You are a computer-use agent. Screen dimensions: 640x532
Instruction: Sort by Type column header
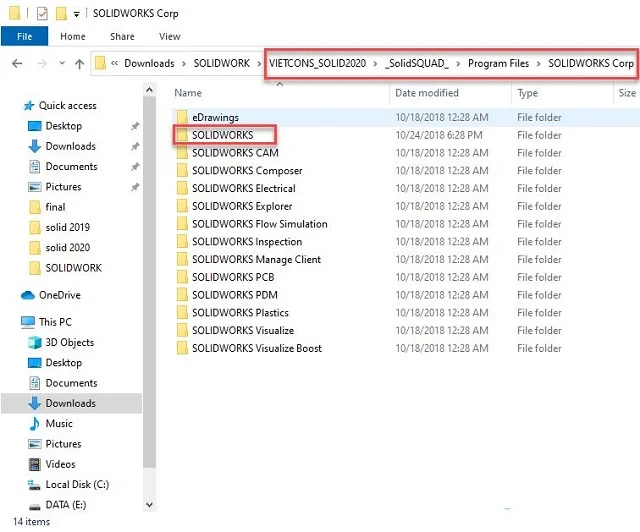tap(527, 93)
